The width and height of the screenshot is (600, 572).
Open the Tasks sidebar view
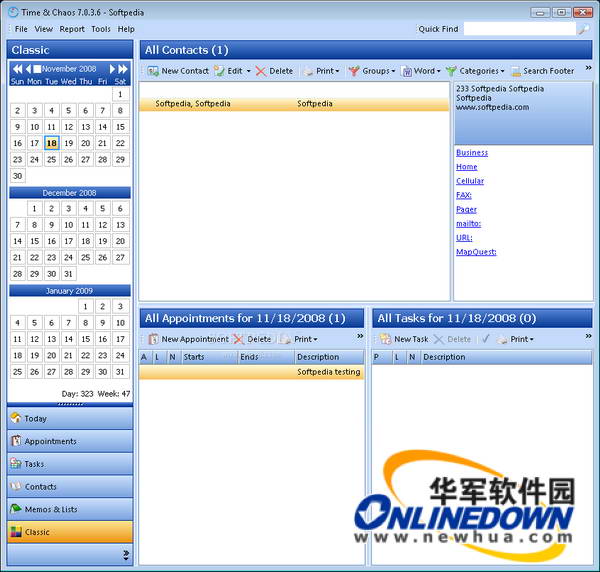click(x=70, y=464)
